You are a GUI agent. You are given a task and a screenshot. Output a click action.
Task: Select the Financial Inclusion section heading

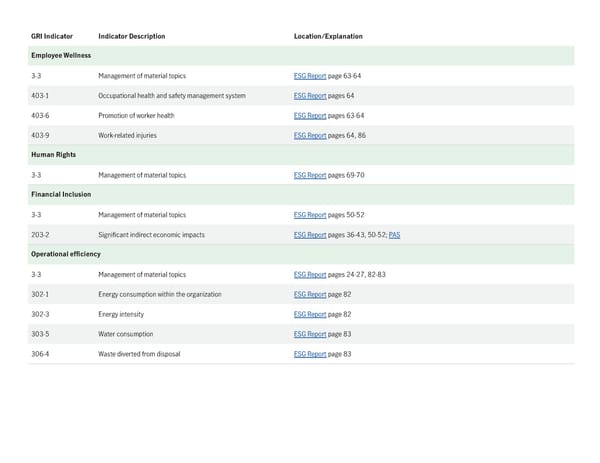(61, 195)
